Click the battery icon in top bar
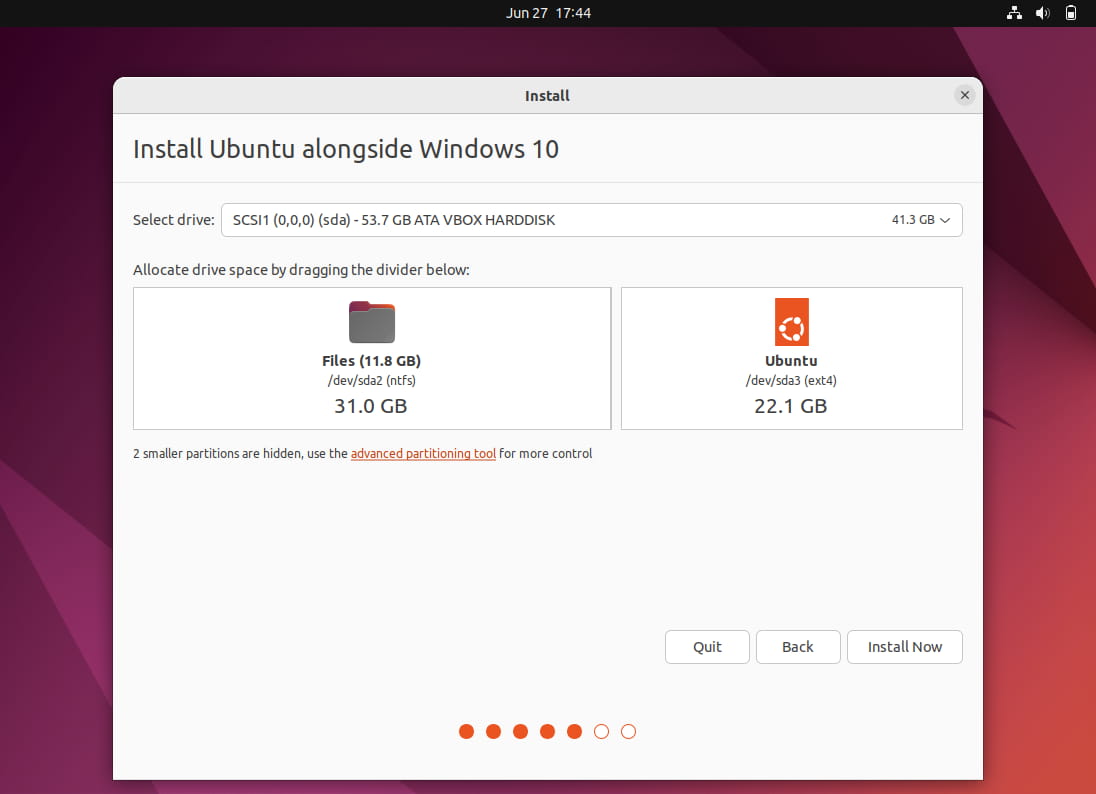The width and height of the screenshot is (1096, 794). click(x=1071, y=13)
